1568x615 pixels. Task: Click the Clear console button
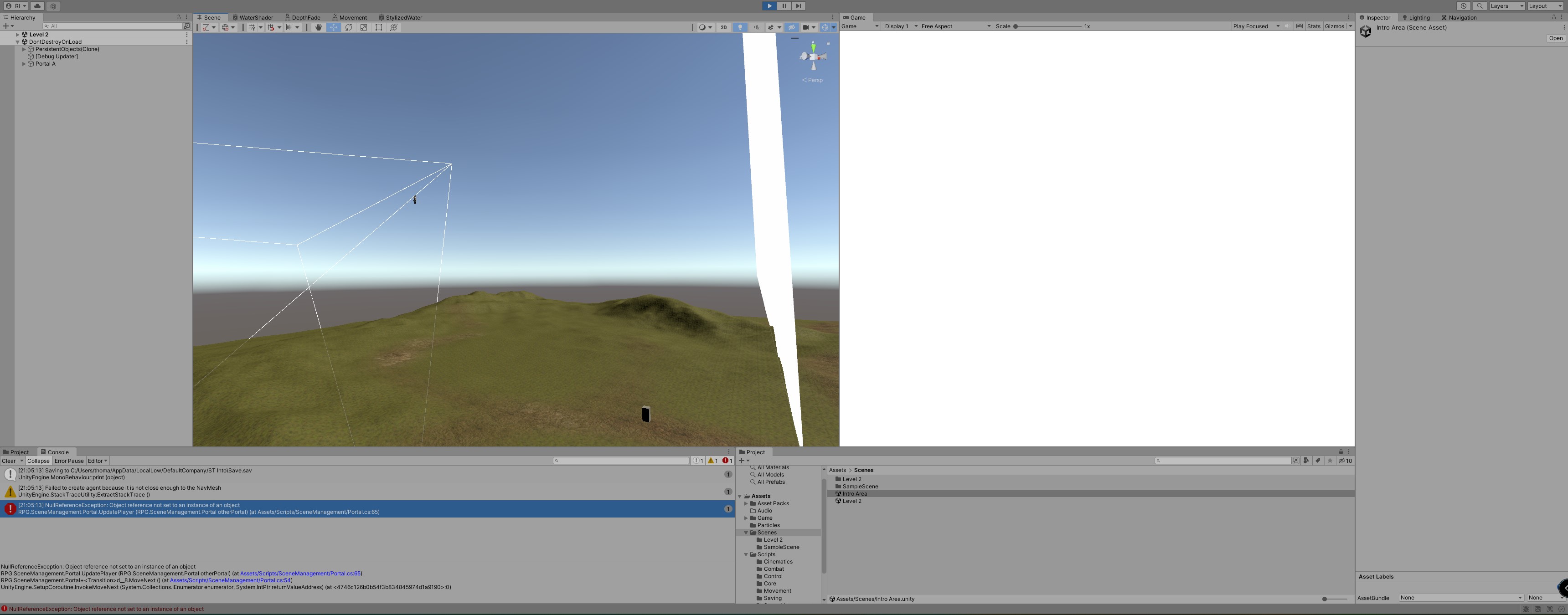click(9, 461)
